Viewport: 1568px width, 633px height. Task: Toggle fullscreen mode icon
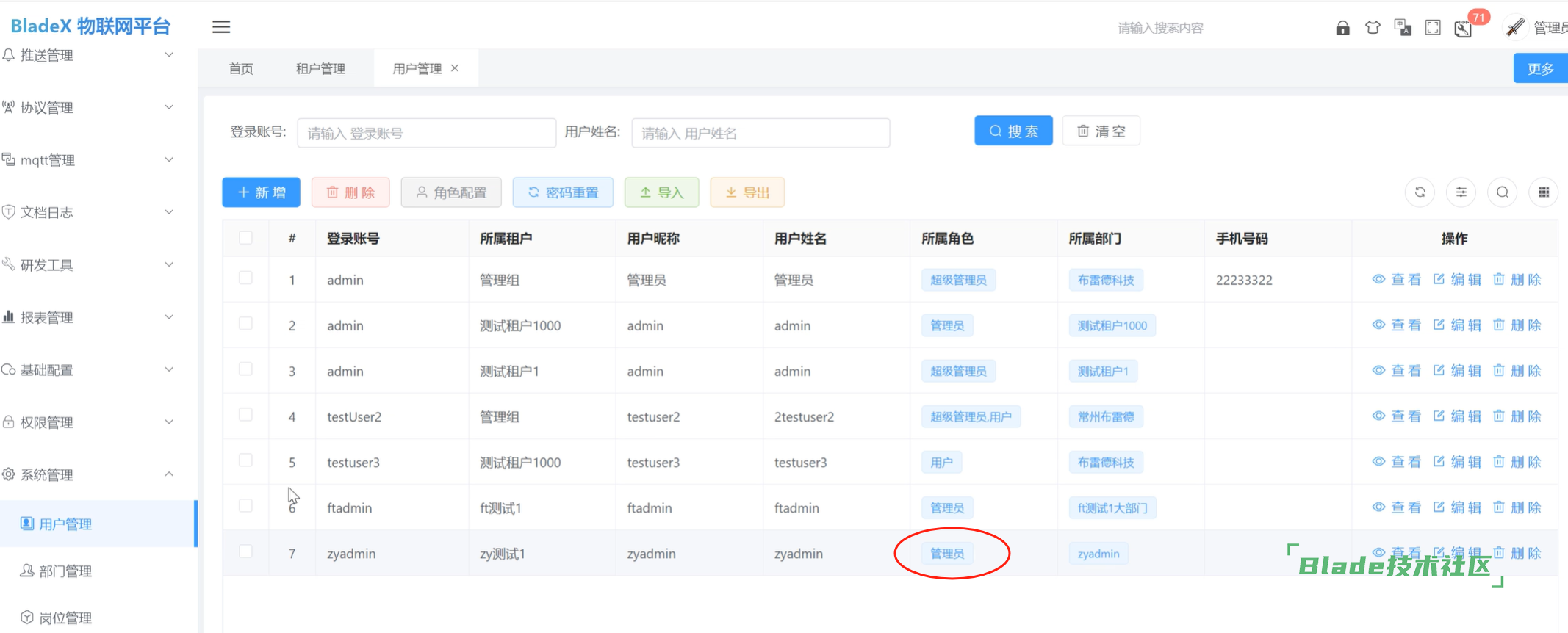click(1433, 28)
